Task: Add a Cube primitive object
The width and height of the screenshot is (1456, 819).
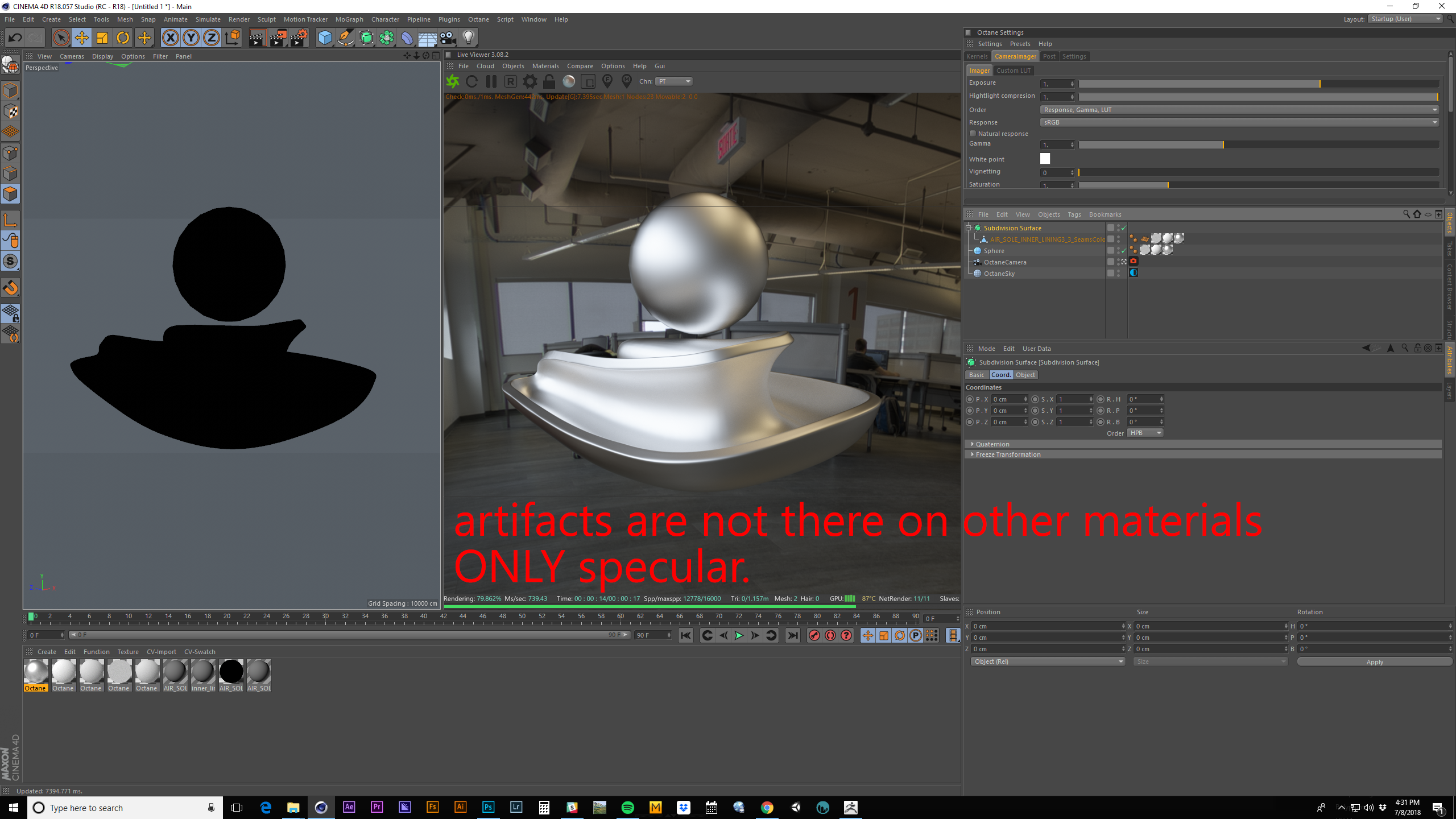Action: (325, 38)
